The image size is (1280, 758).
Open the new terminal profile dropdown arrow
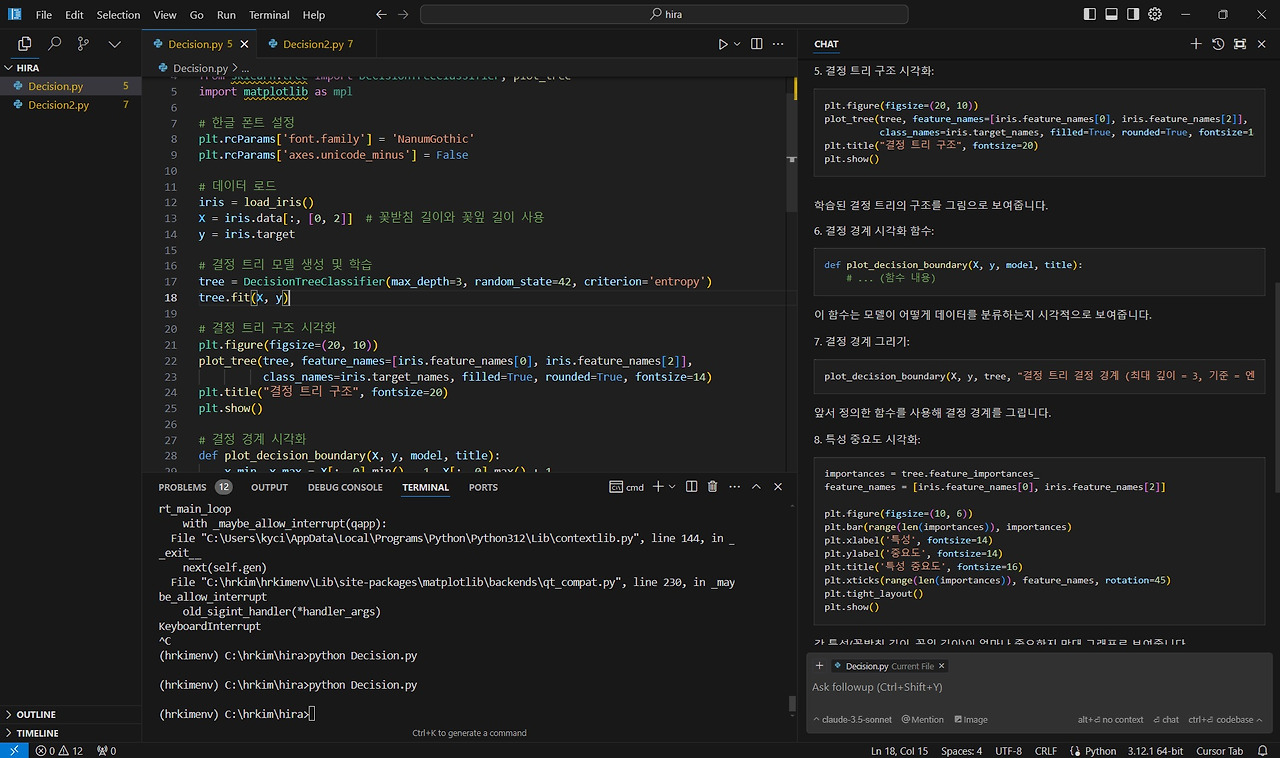coord(672,487)
